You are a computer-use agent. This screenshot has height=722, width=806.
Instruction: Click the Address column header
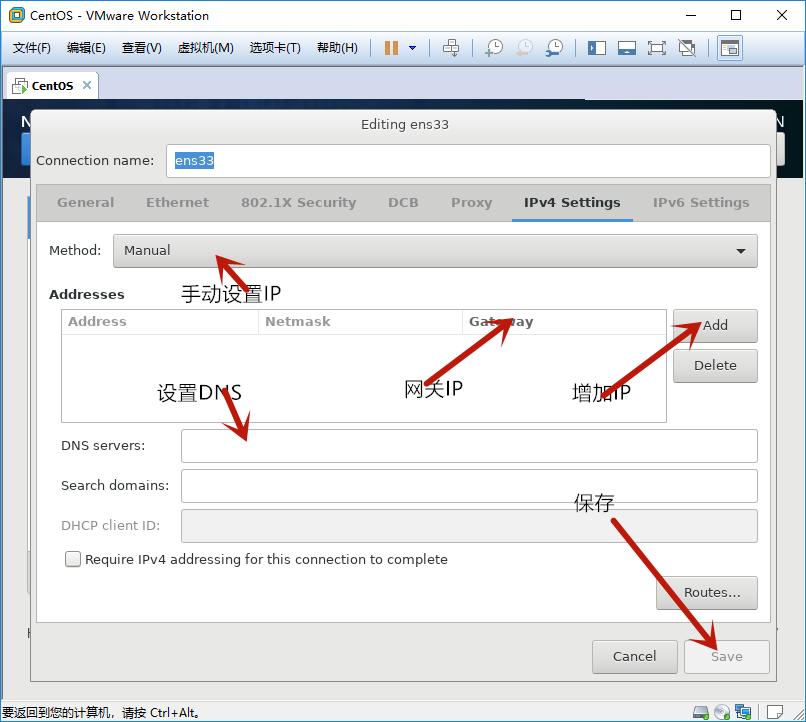point(160,322)
